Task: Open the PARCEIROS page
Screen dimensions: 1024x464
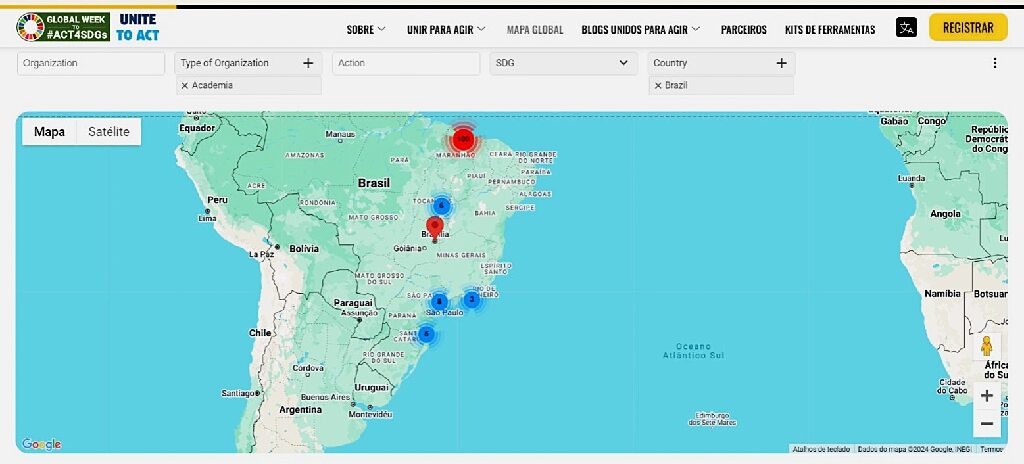Action: (x=744, y=29)
